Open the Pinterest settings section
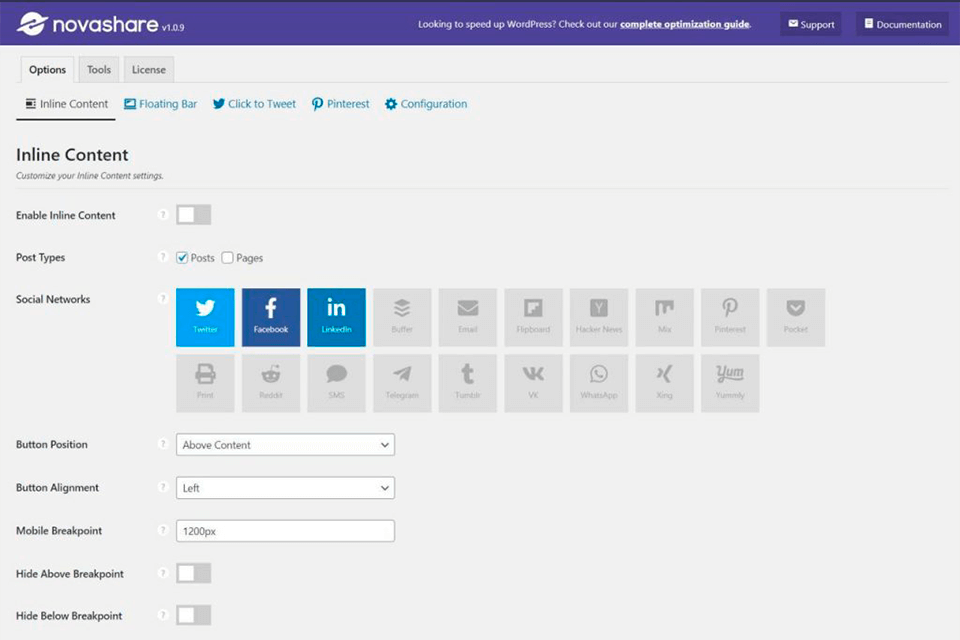This screenshot has width=960, height=640. (340, 104)
